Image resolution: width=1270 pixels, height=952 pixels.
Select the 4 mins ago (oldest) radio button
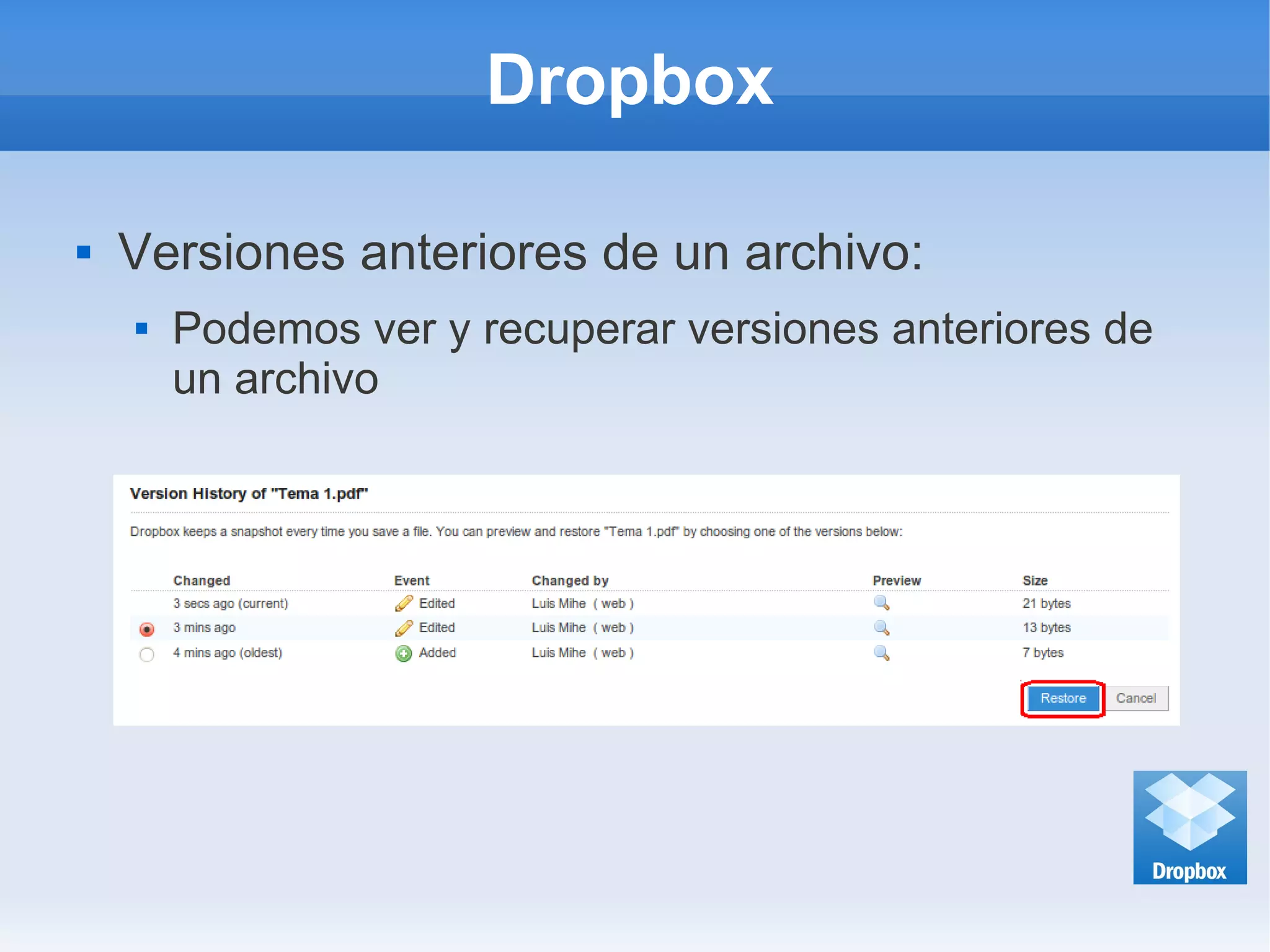147,654
